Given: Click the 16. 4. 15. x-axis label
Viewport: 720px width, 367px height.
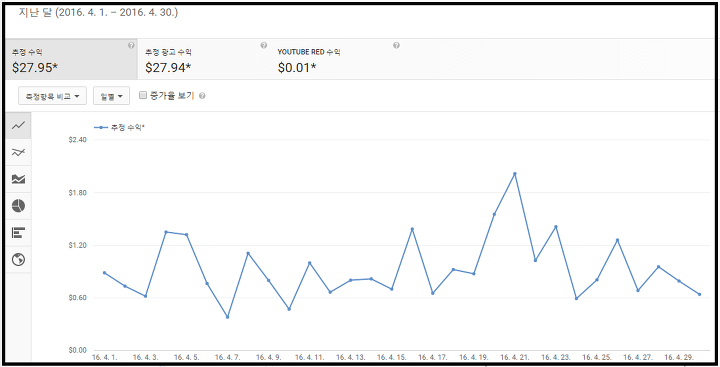Looking at the screenshot, I should (x=392, y=357).
